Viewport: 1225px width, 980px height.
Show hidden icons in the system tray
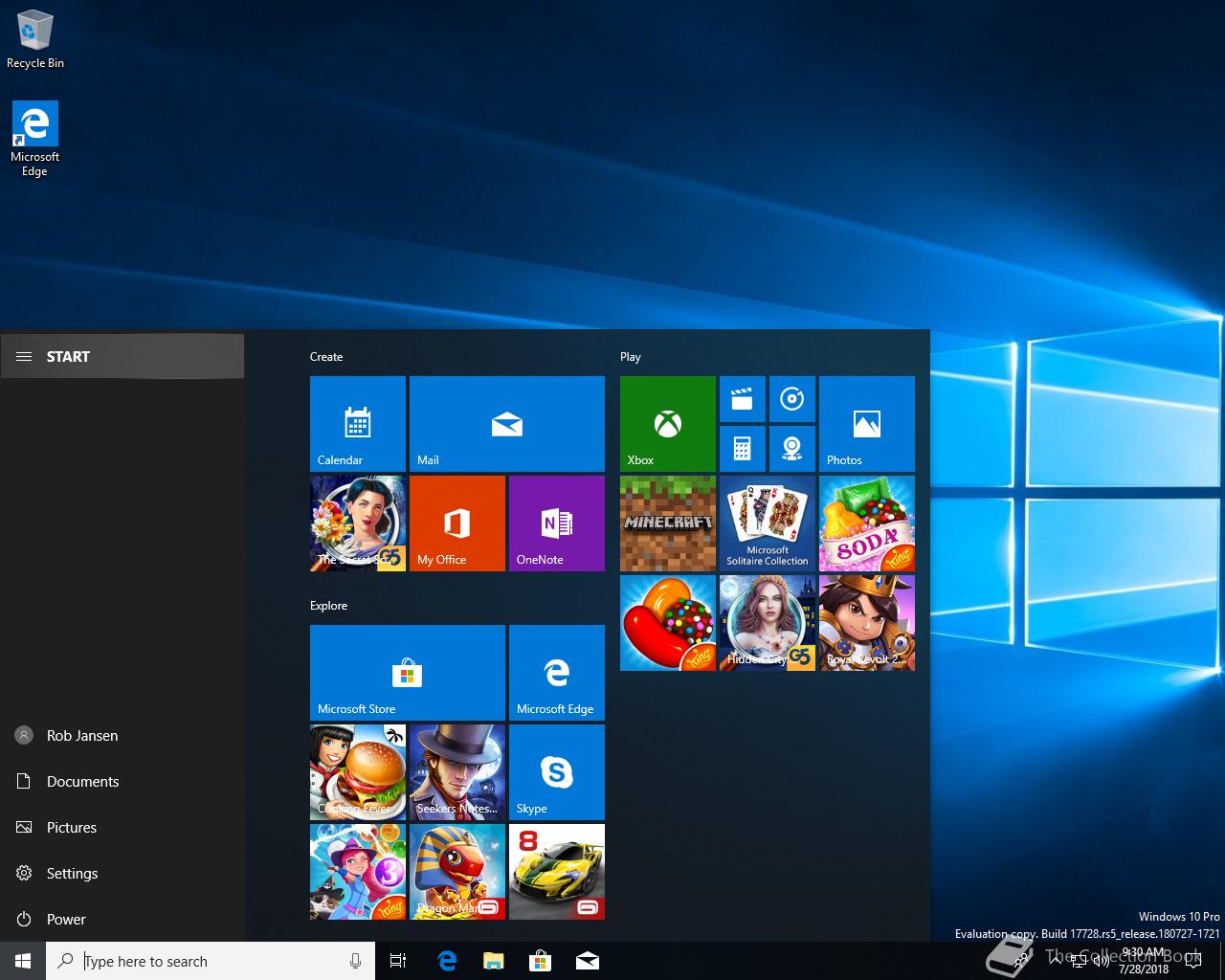coord(1056,961)
